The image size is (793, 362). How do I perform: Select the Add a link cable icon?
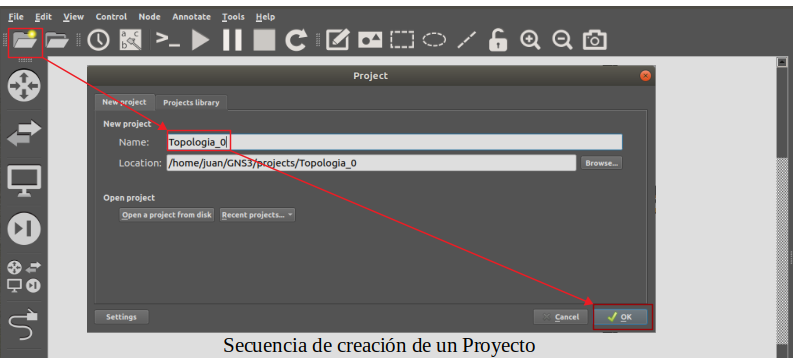pos(24,324)
